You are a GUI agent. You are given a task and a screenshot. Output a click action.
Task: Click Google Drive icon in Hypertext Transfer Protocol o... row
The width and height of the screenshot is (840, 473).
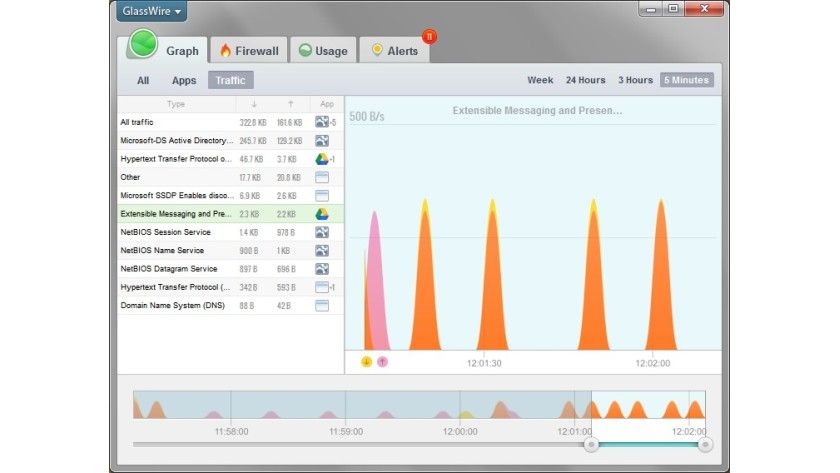(322, 159)
